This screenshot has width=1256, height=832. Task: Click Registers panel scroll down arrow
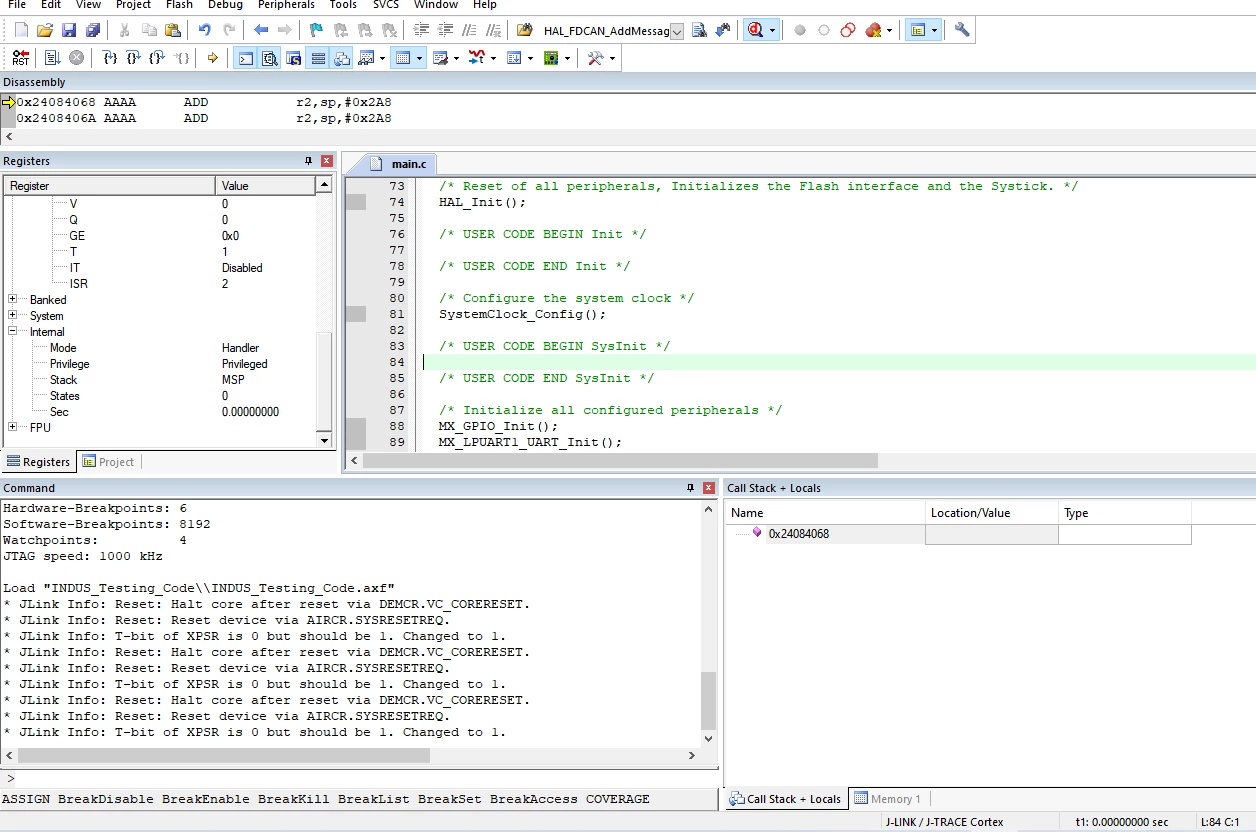pos(324,440)
